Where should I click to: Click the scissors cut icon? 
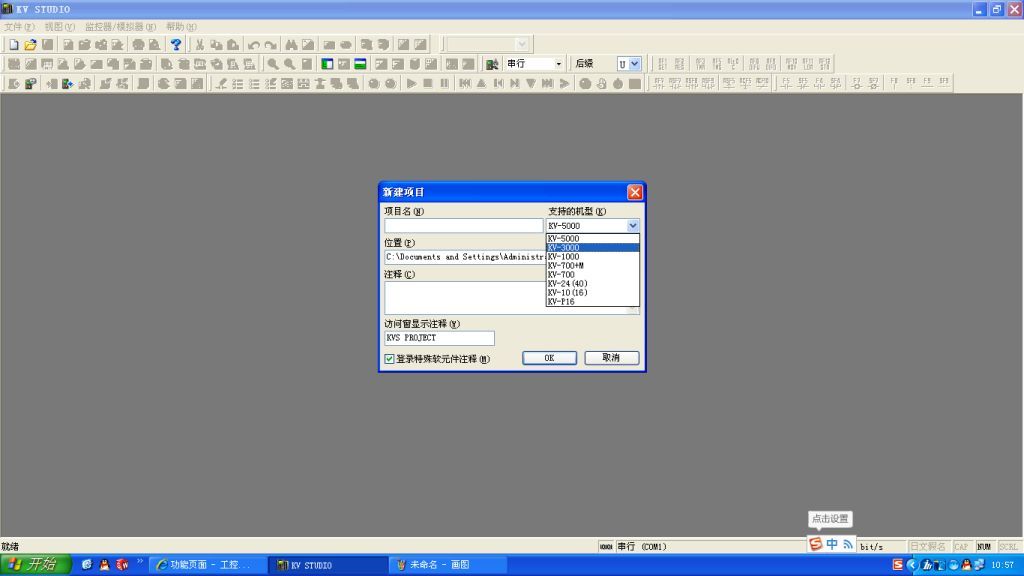pyautogui.click(x=200, y=45)
